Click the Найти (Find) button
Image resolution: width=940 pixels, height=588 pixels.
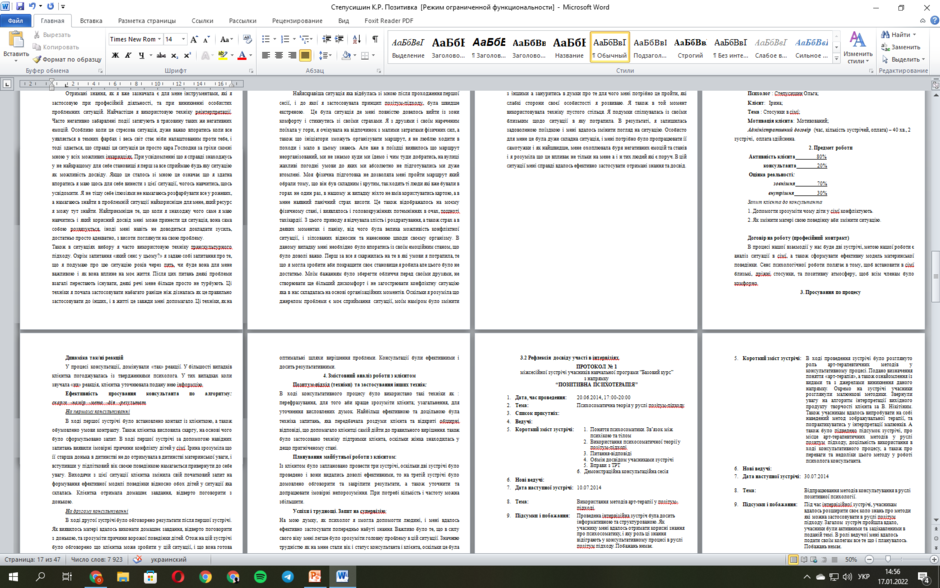[x=899, y=35]
